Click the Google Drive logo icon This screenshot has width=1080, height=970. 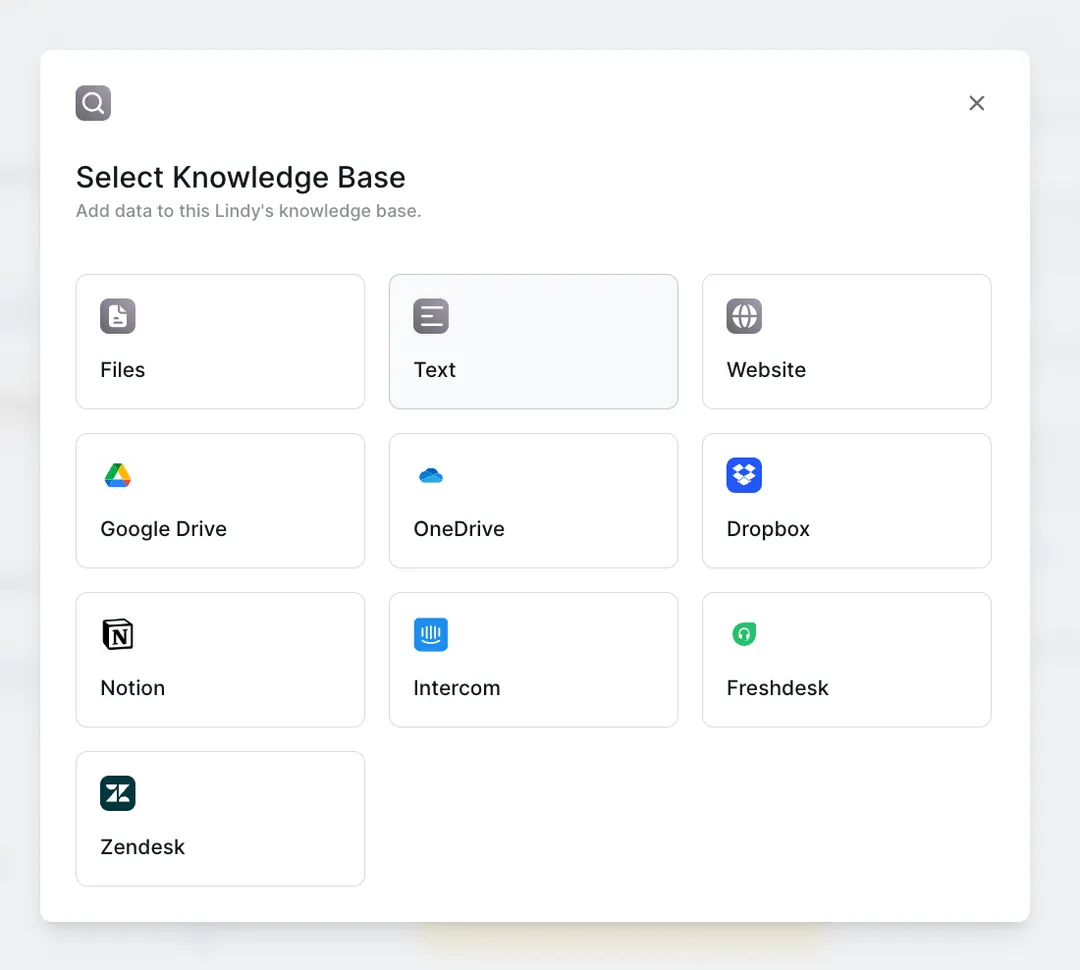(118, 475)
